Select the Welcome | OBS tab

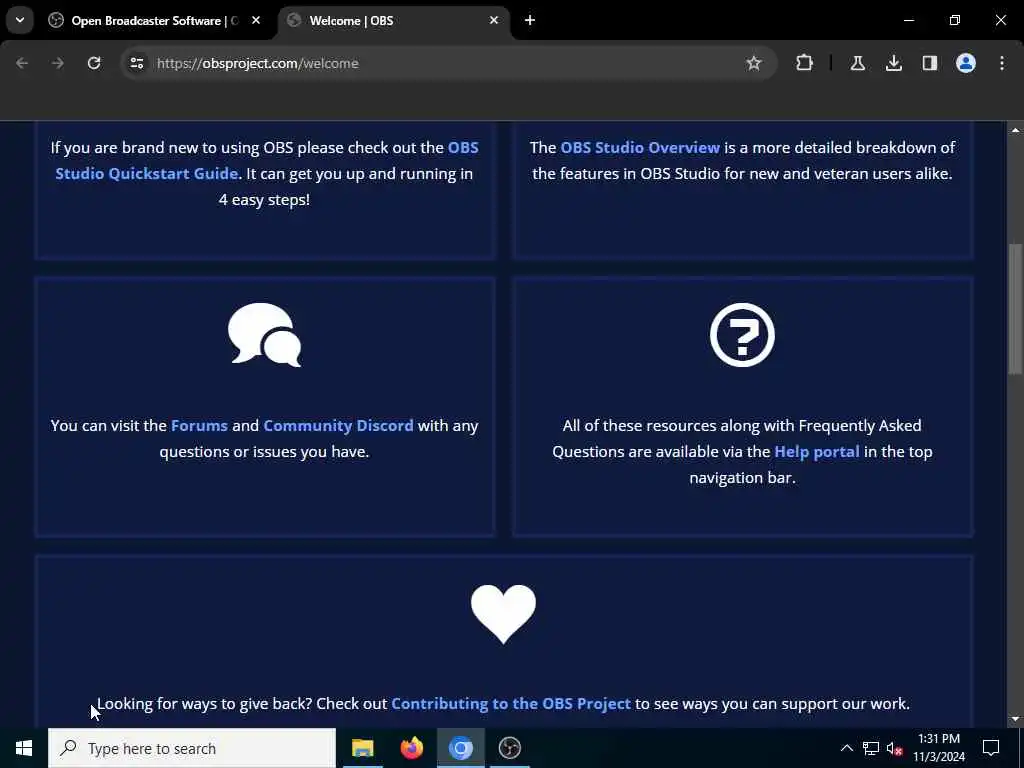394,21
